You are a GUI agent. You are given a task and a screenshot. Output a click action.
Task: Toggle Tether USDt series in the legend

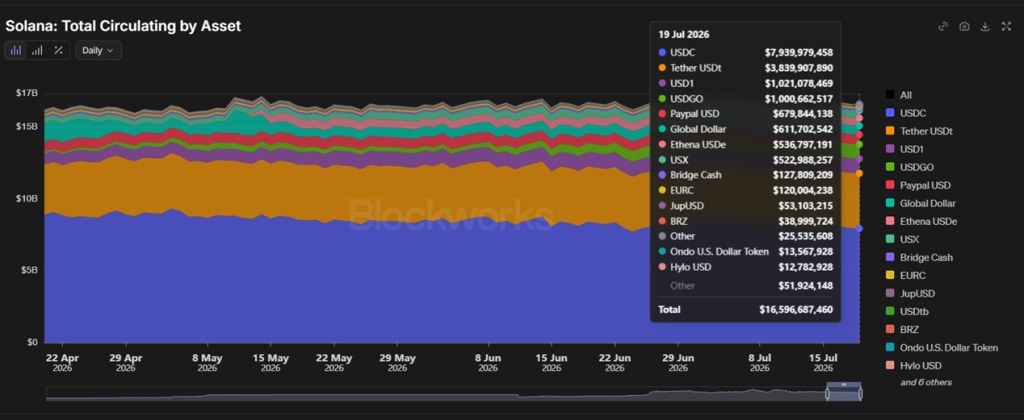918,131
